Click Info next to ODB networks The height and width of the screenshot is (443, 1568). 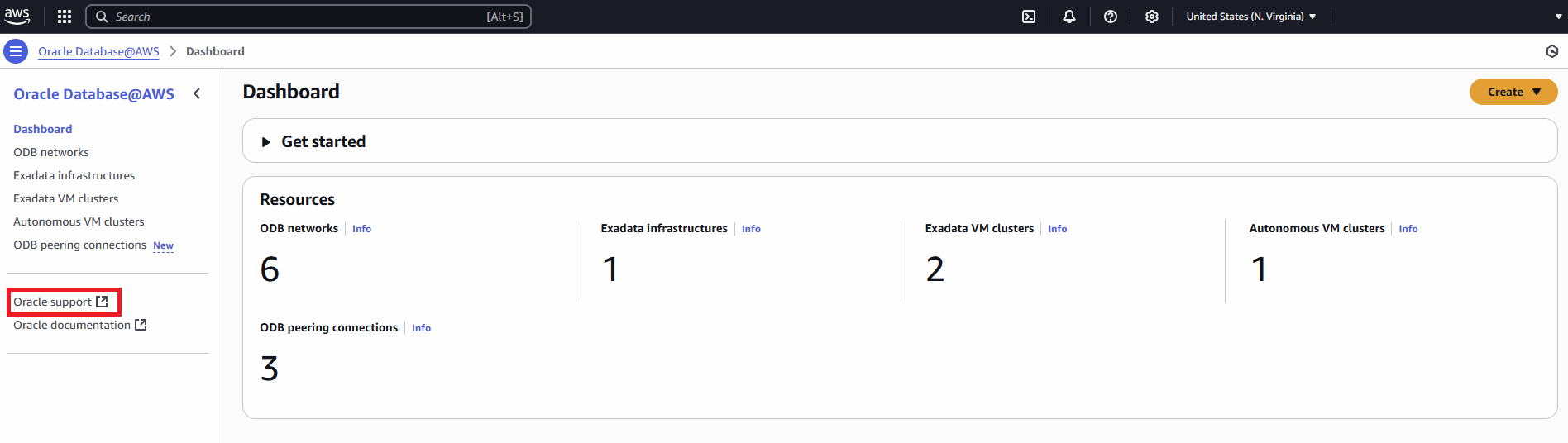tap(361, 229)
